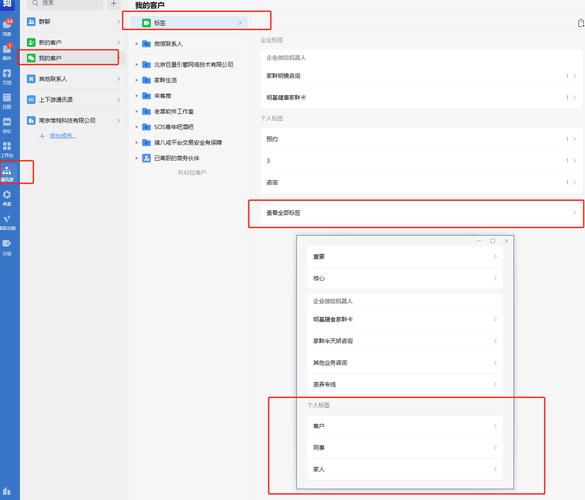The image size is (585, 500).
Task: Open the Contacts organization icon in sidebar
Action: coord(7,174)
